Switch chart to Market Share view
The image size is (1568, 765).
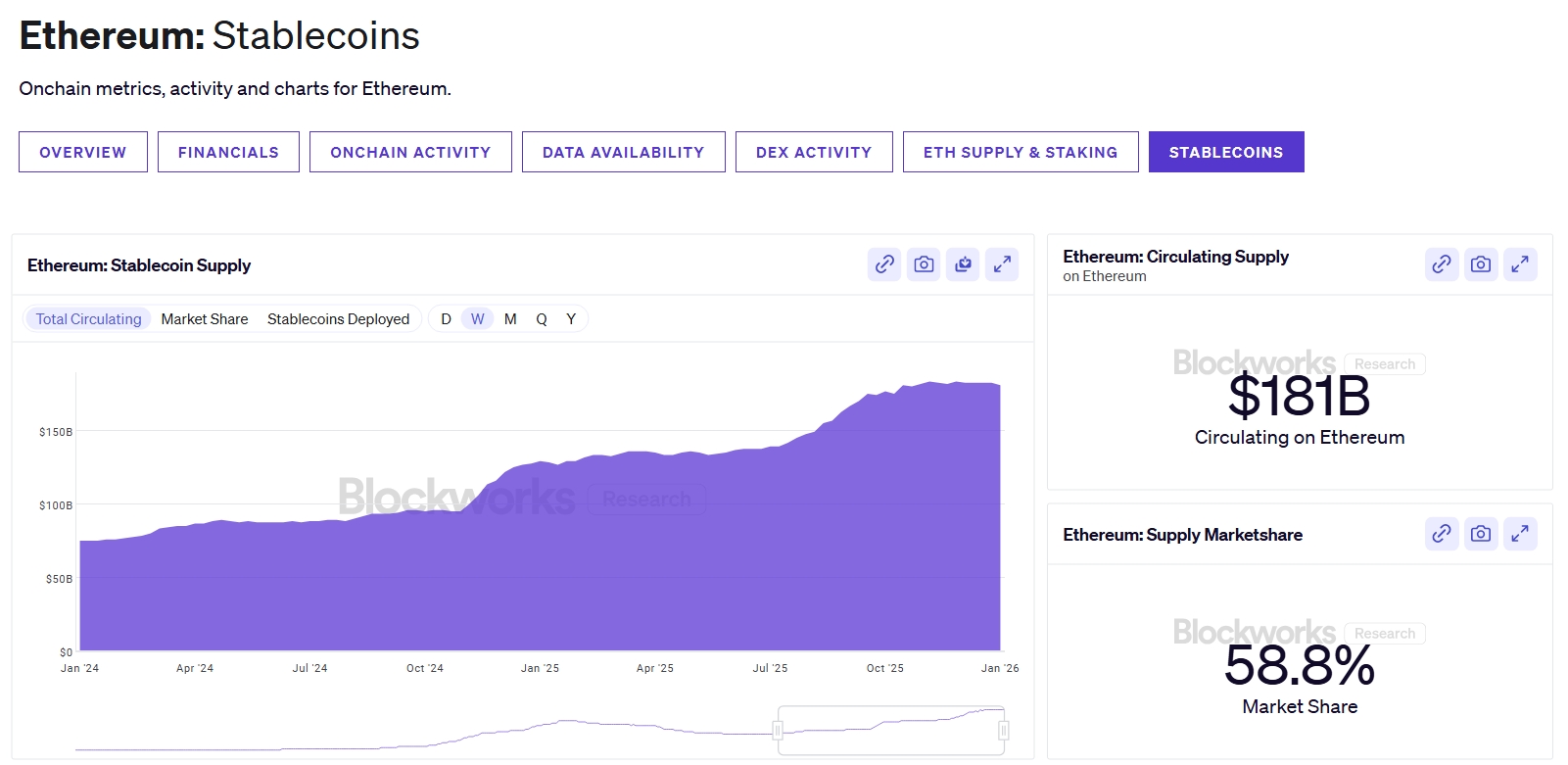205,319
